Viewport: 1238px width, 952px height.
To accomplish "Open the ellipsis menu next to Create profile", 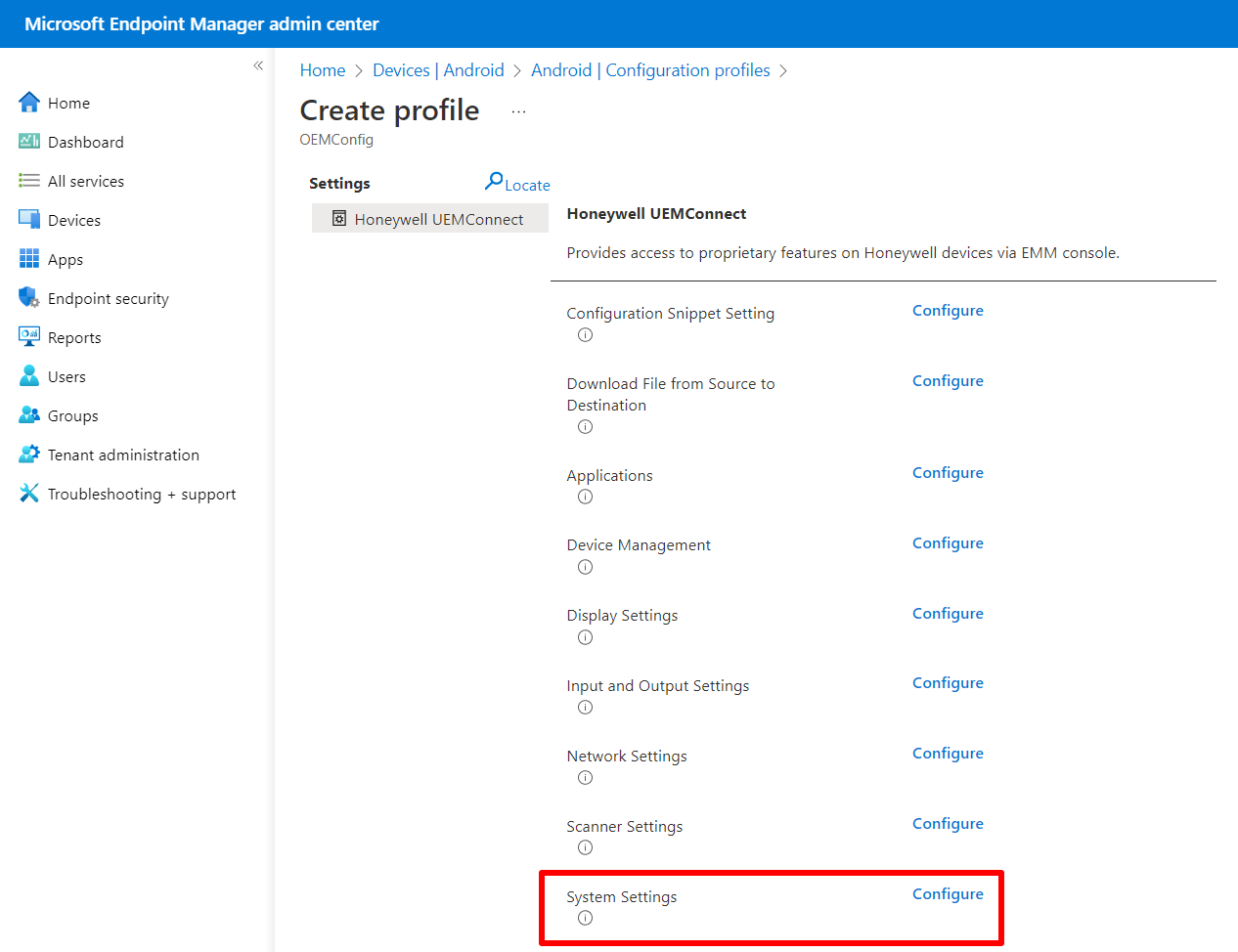I will tap(518, 112).
